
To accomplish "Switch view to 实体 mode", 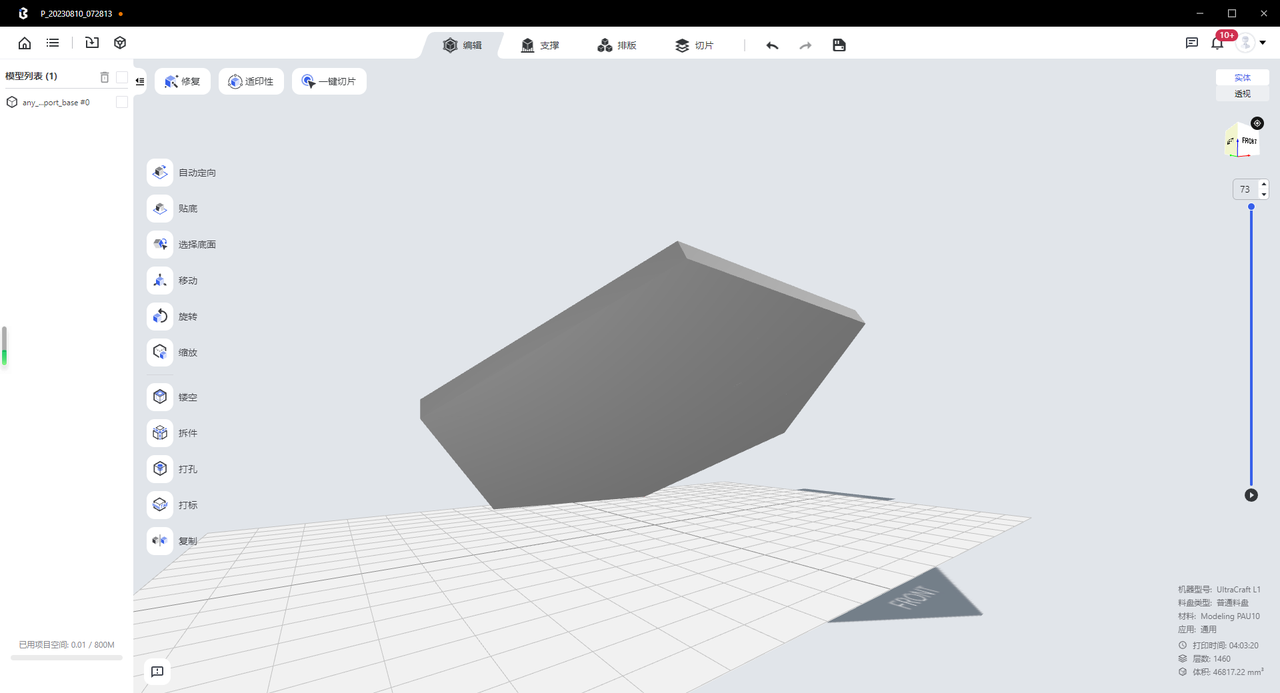I will pyautogui.click(x=1242, y=77).
